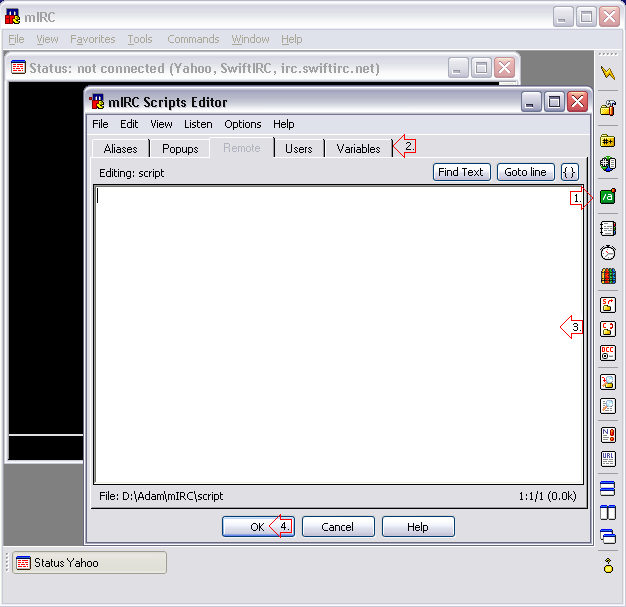Maximize the Status window
Viewport: 626px width, 607px height.
point(481,67)
